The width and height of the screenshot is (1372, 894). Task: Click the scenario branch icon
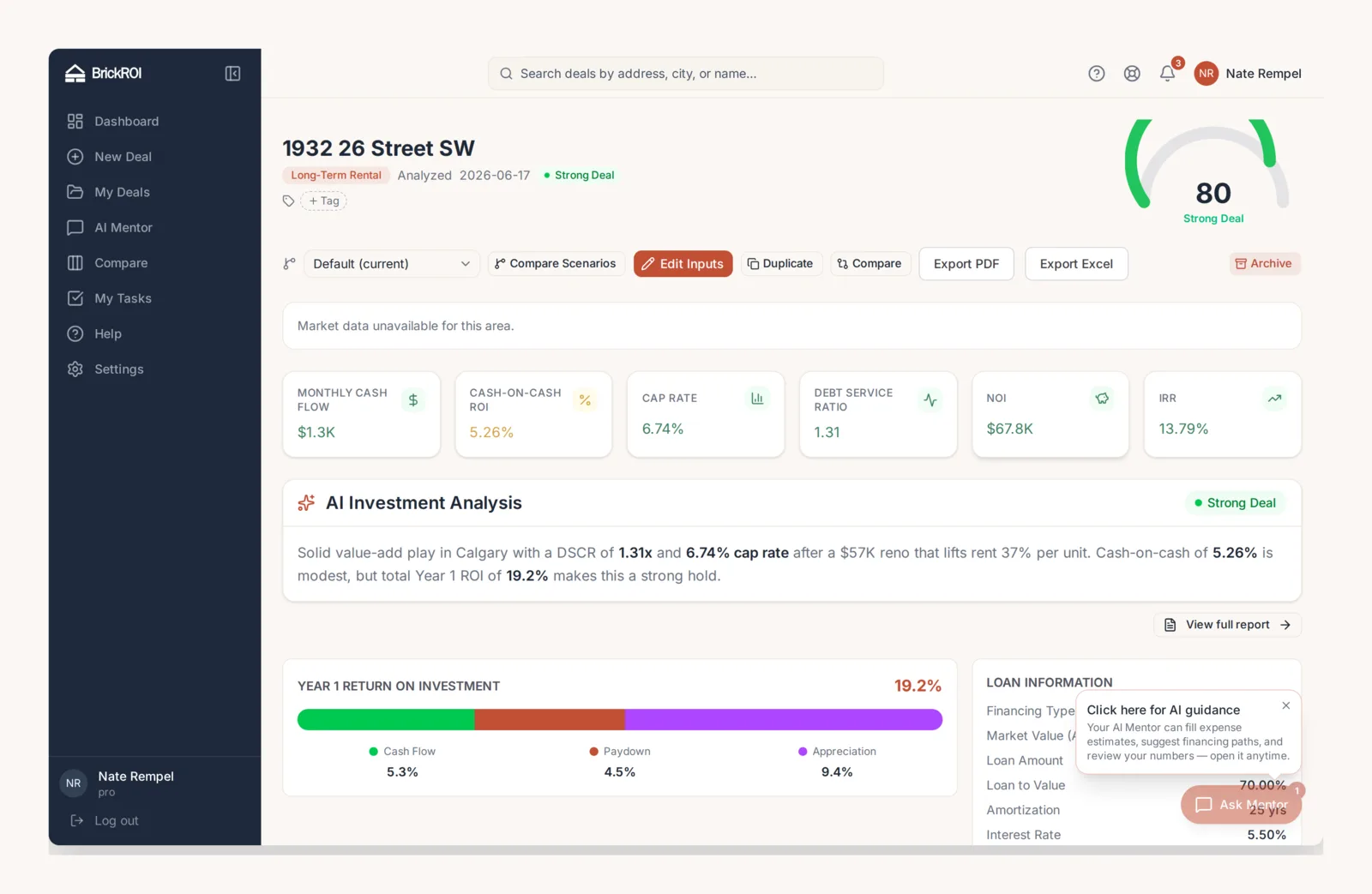point(290,264)
